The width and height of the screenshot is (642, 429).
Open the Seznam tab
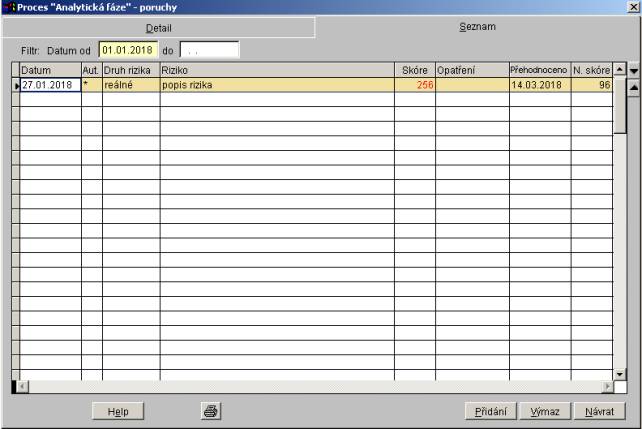click(477, 27)
